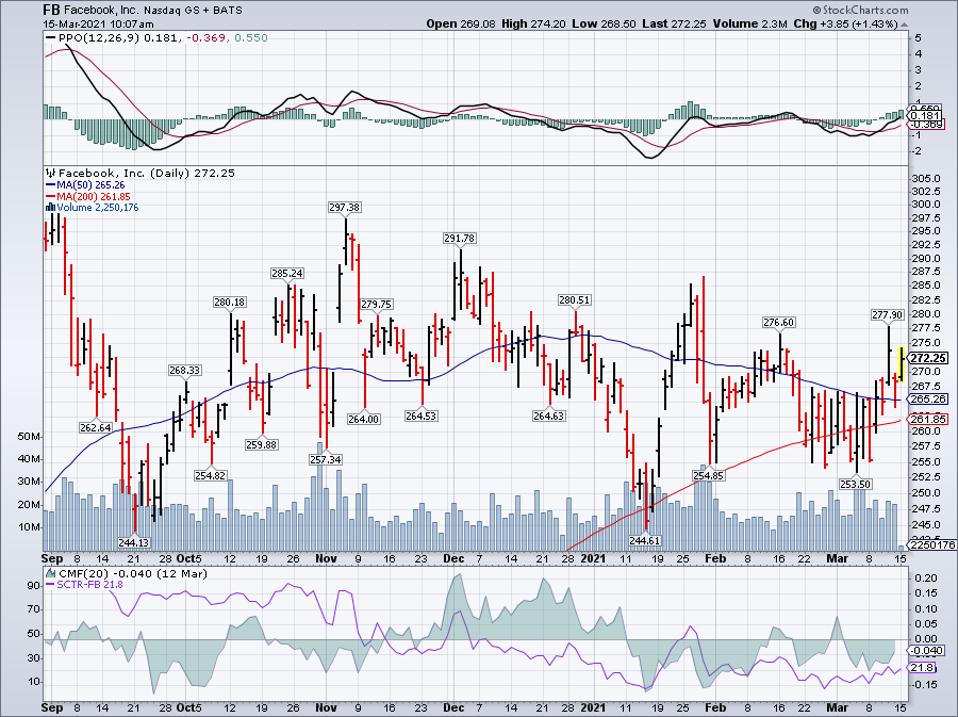The height and width of the screenshot is (717, 958).
Task: Click the 254.85 low price label
Action: pyautogui.click(x=709, y=475)
